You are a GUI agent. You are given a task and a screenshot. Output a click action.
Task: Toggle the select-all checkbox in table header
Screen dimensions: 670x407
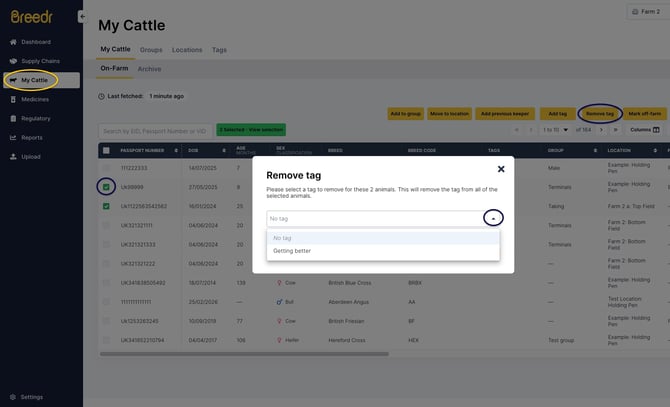click(106, 150)
